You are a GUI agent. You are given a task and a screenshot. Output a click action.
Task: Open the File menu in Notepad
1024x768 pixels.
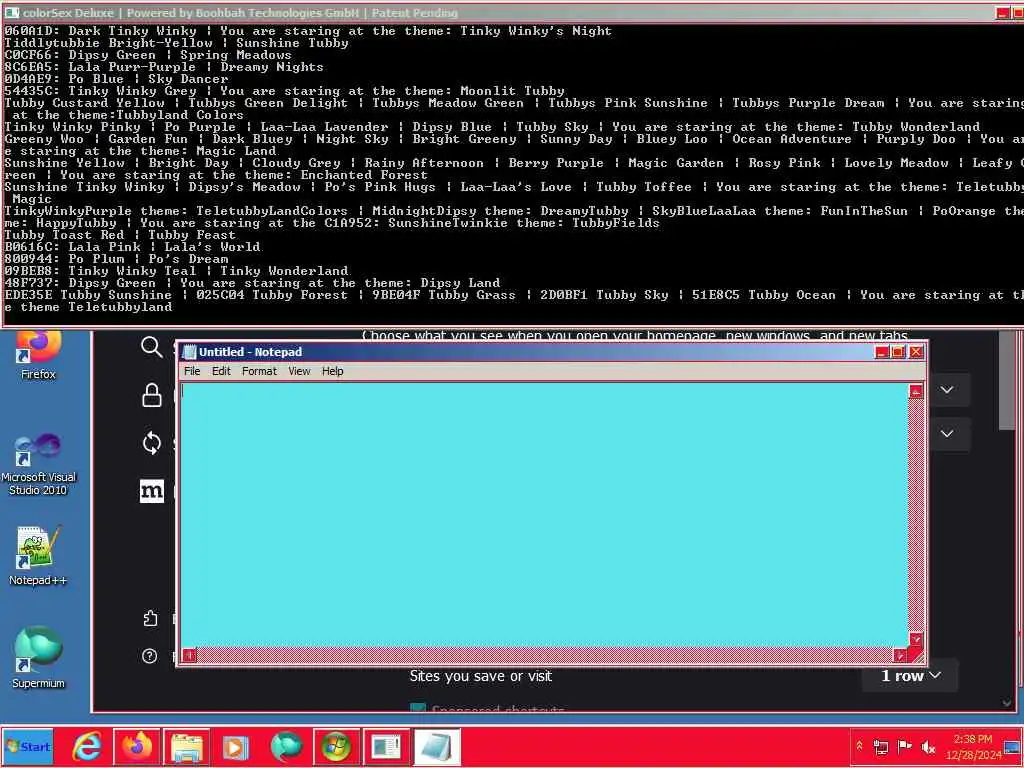[x=192, y=371]
